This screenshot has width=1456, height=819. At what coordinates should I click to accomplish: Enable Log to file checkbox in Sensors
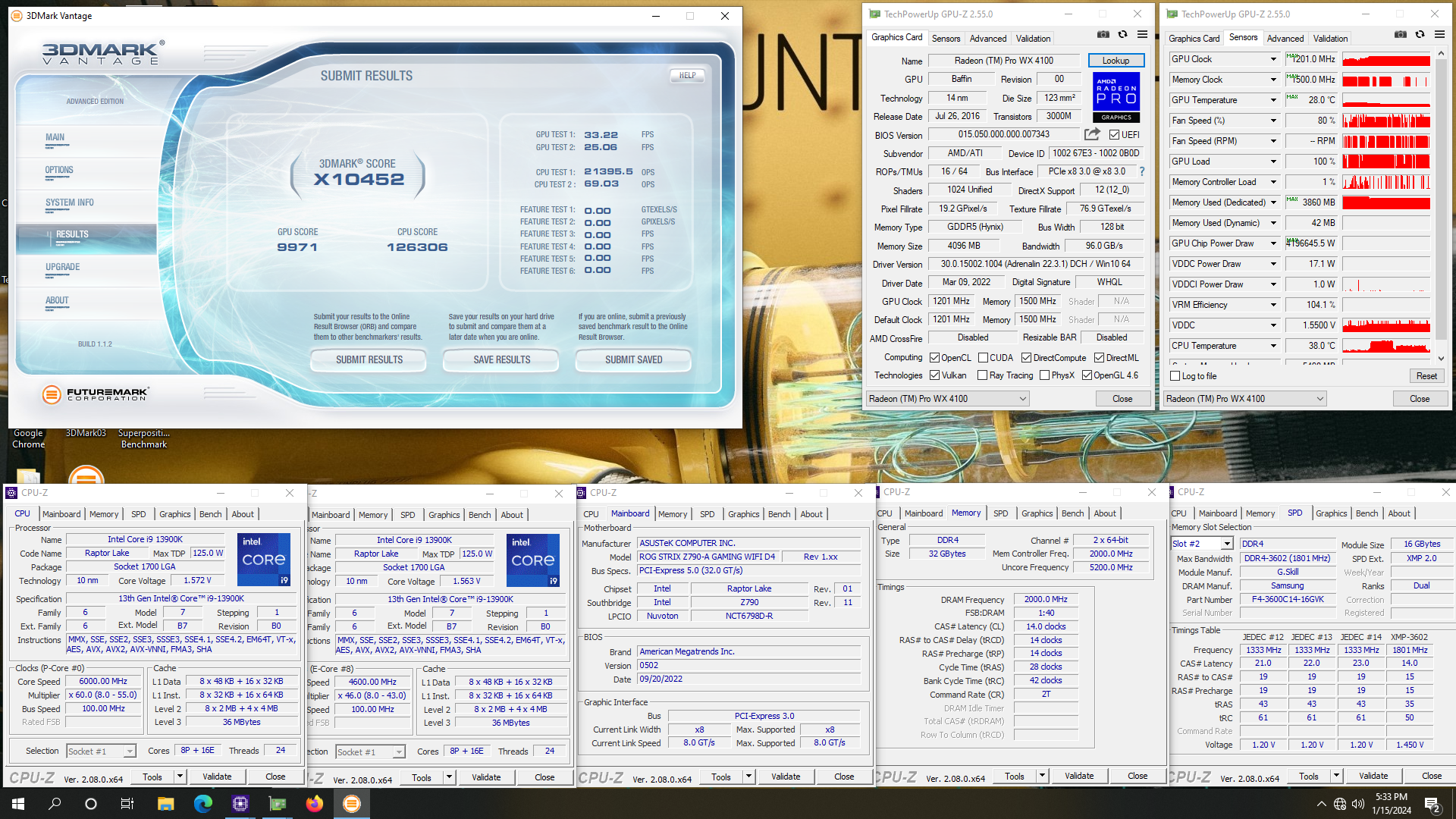[1175, 376]
